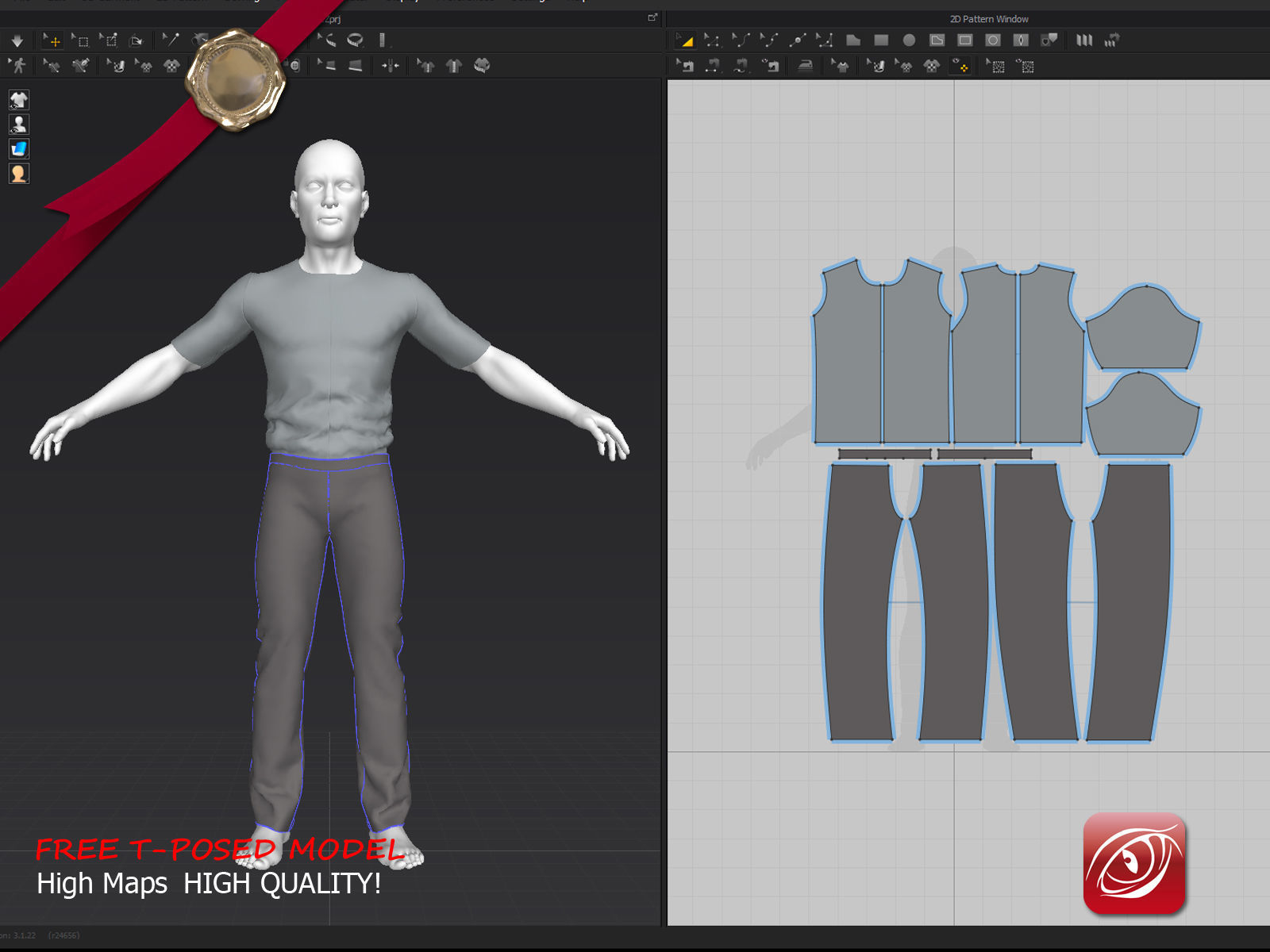Screen dimensions: 1270x952
Task: Select the Segment Sewing tool
Action: (712, 66)
